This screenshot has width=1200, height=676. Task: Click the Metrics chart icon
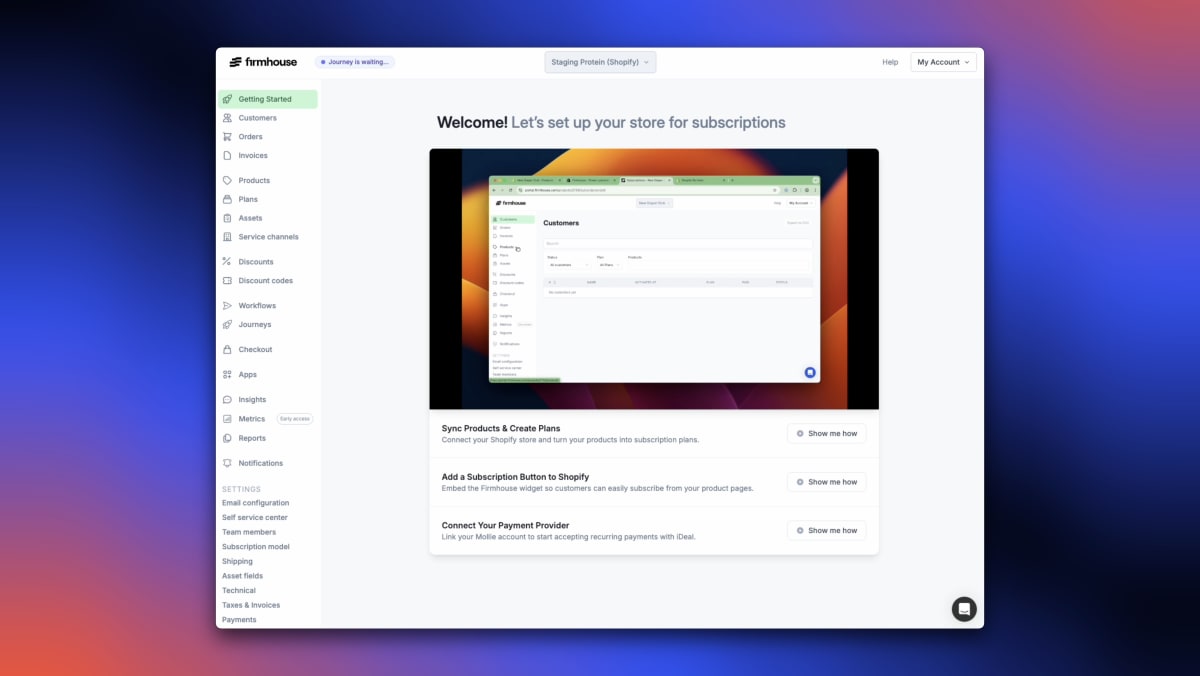coord(228,419)
